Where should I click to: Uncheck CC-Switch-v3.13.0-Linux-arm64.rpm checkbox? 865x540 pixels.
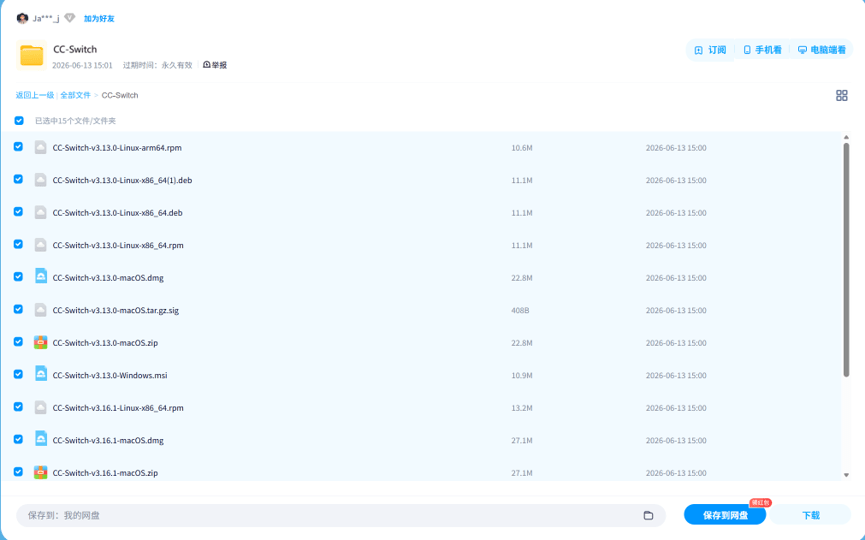(x=18, y=147)
